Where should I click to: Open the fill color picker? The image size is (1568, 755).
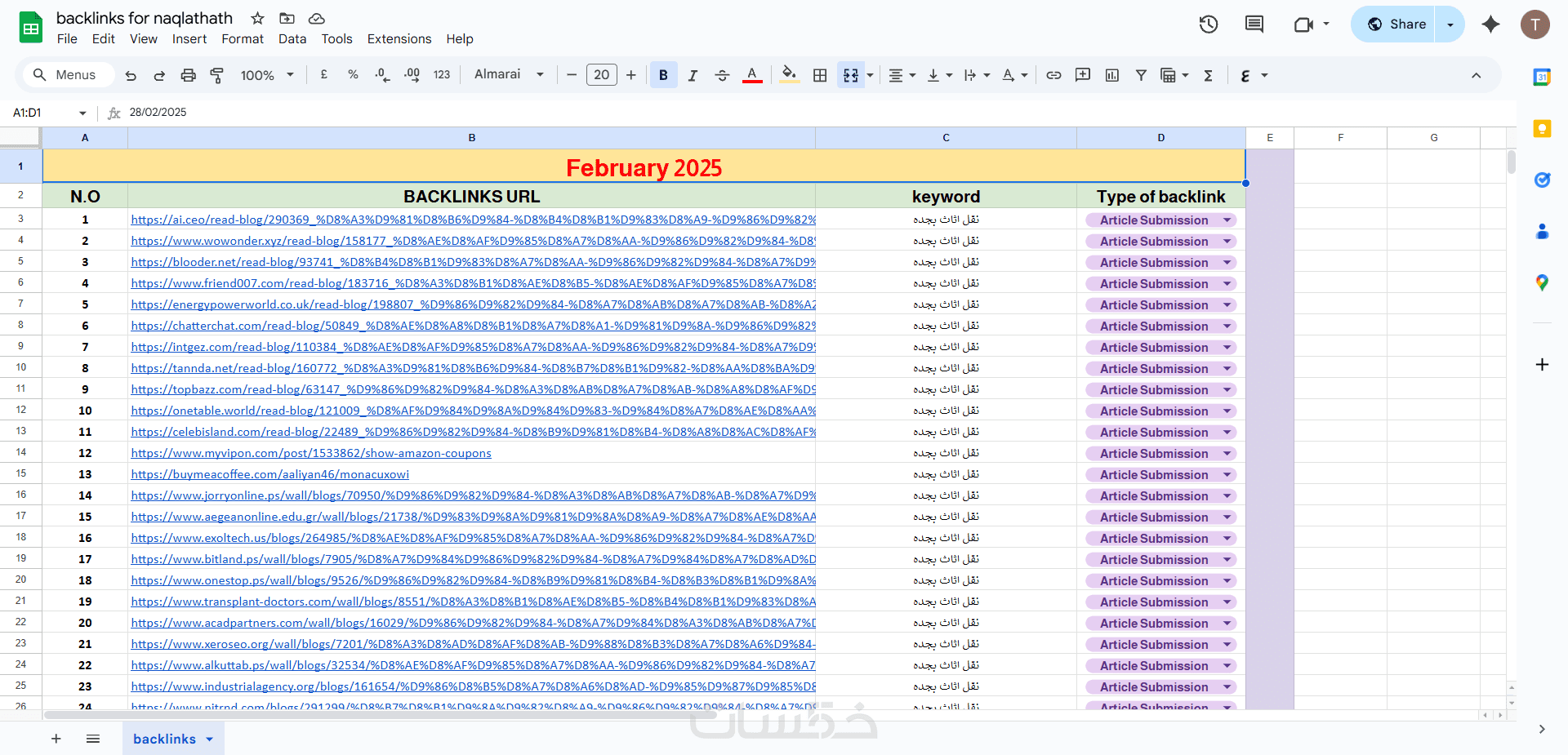pyautogui.click(x=789, y=75)
